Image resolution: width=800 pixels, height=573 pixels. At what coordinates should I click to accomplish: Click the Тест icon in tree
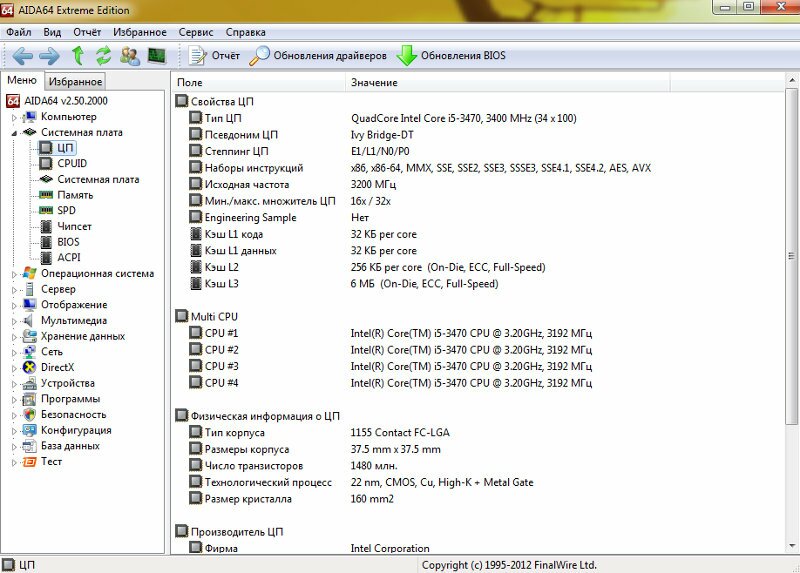click(30, 462)
